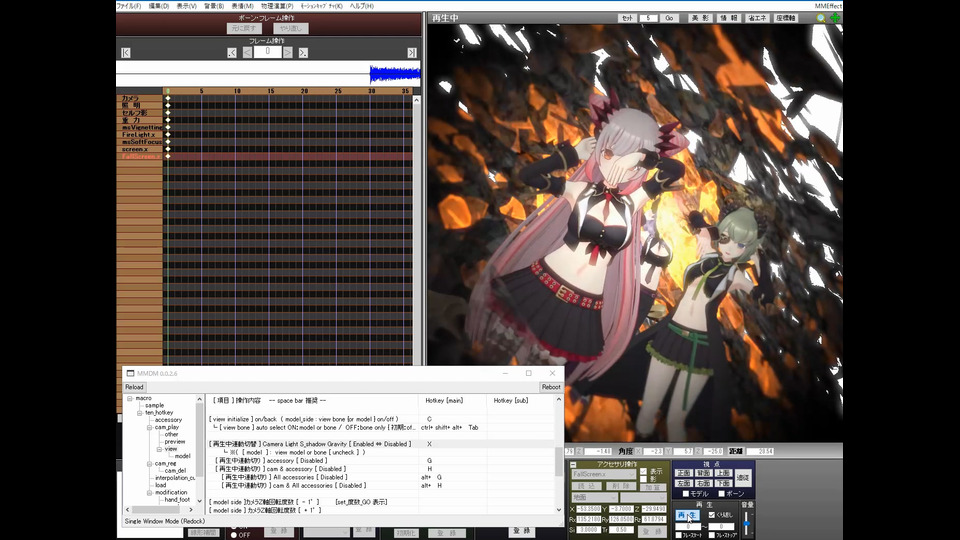Open the ファイル(F) menu
Image resolution: width=960 pixels, height=540 pixels.
pyautogui.click(x=129, y=6)
